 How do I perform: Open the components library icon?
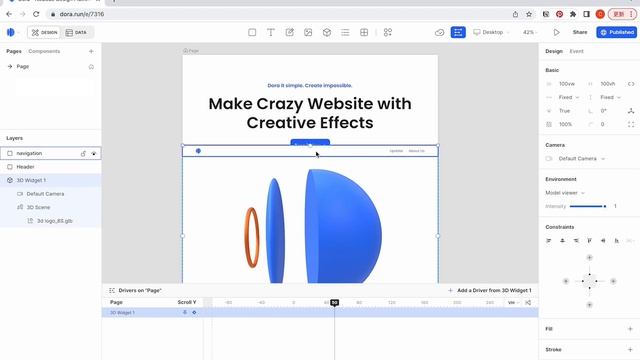[x=388, y=32]
